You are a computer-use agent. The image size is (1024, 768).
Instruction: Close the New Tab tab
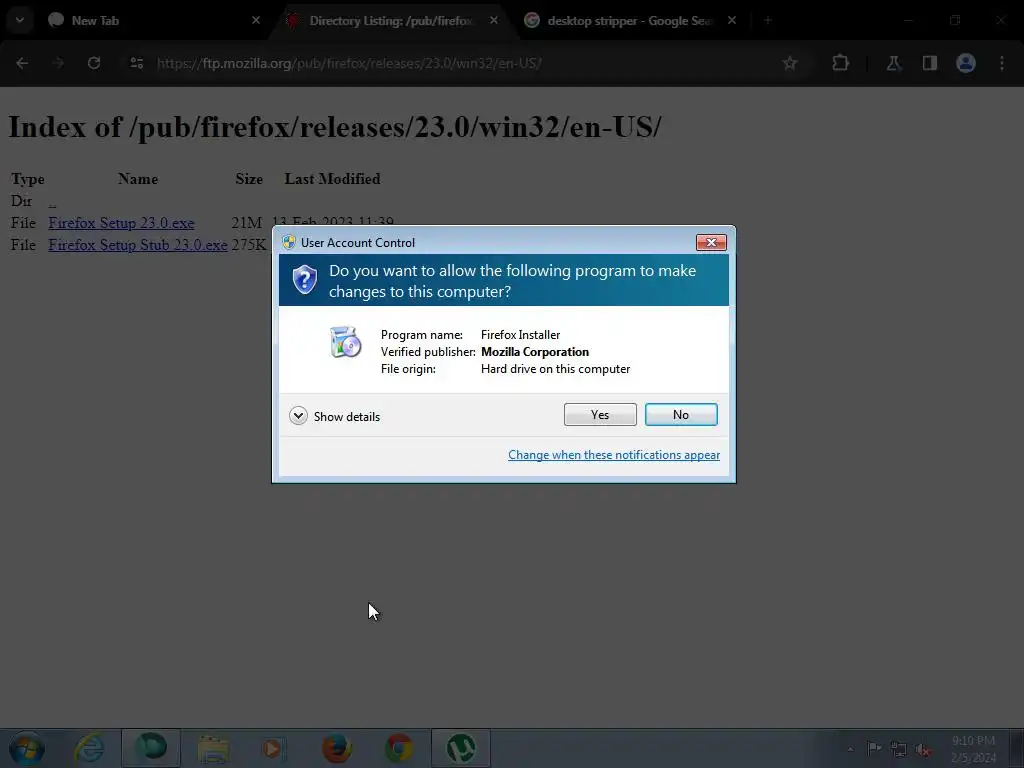256,20
